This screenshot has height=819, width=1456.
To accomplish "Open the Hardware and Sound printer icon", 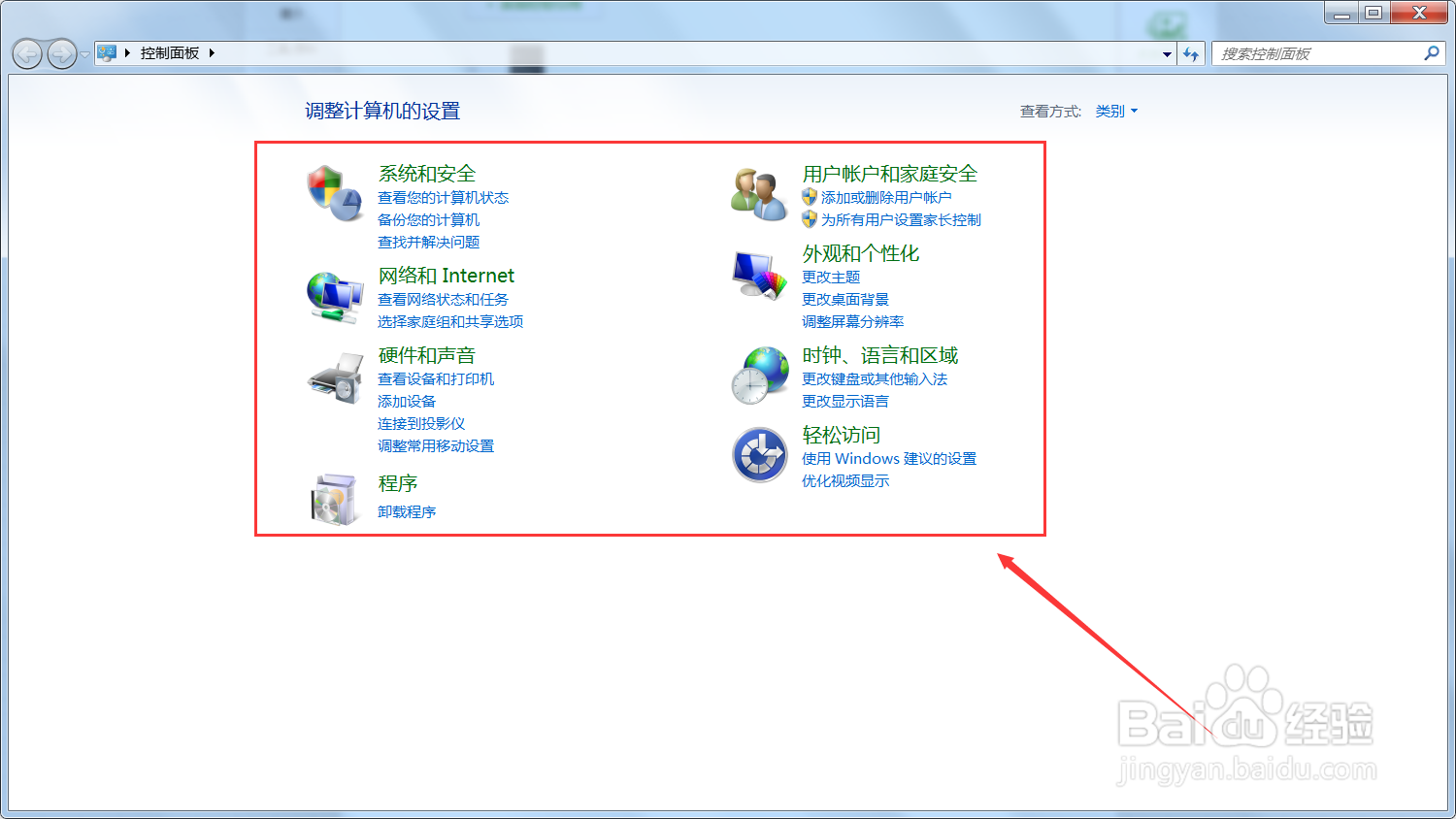I will point(335,378).
